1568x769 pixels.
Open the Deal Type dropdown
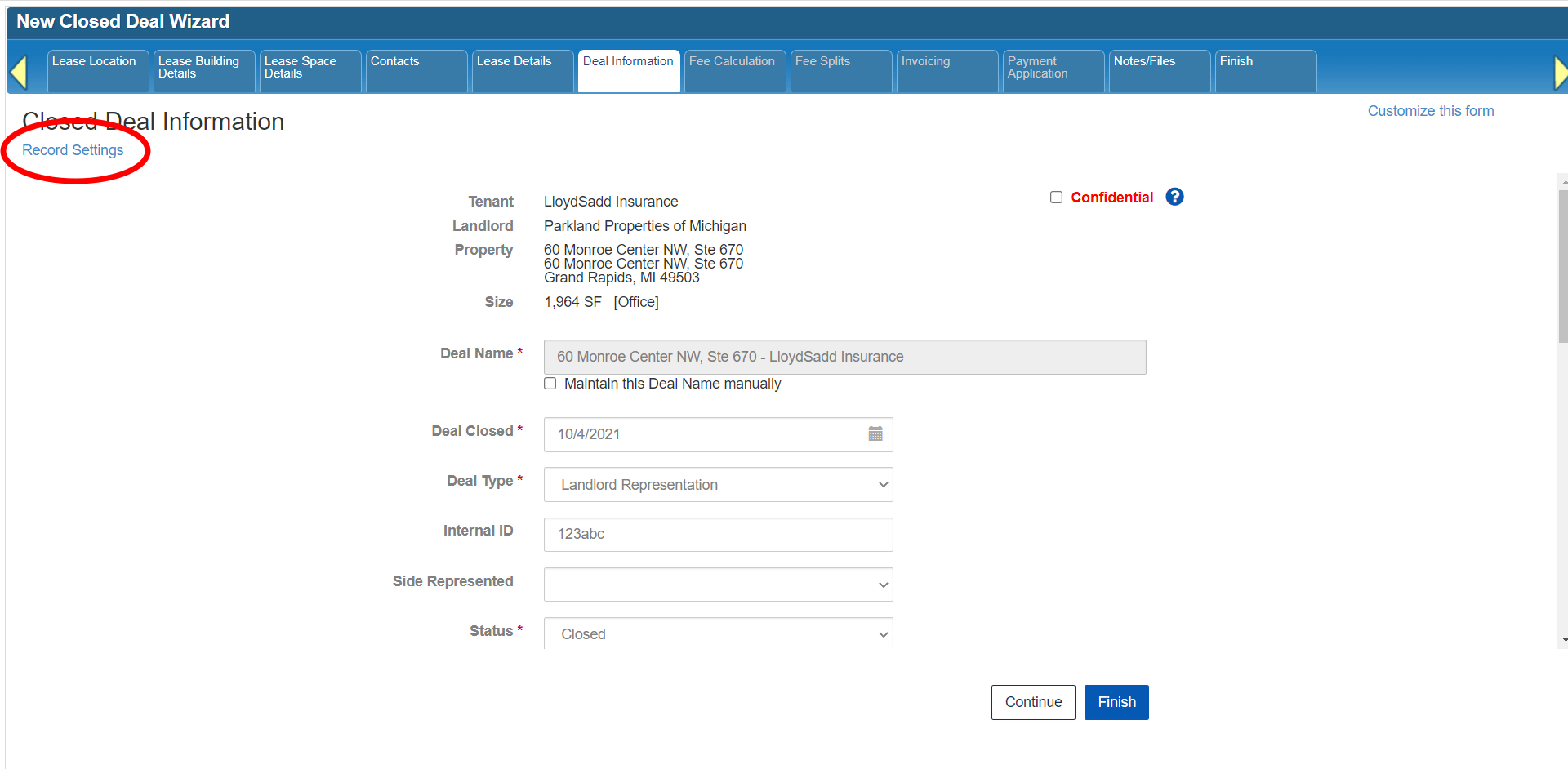[x=718, y=485]
